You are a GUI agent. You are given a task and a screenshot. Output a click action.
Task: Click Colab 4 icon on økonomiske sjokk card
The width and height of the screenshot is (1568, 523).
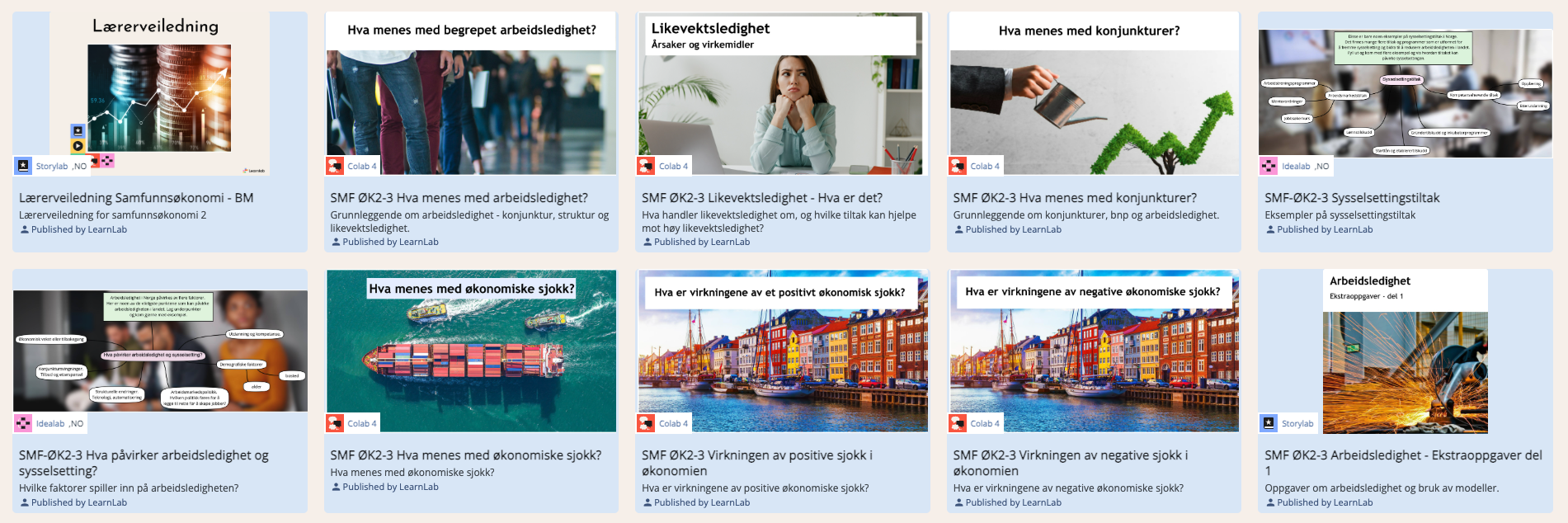click(x=335, y=423)
